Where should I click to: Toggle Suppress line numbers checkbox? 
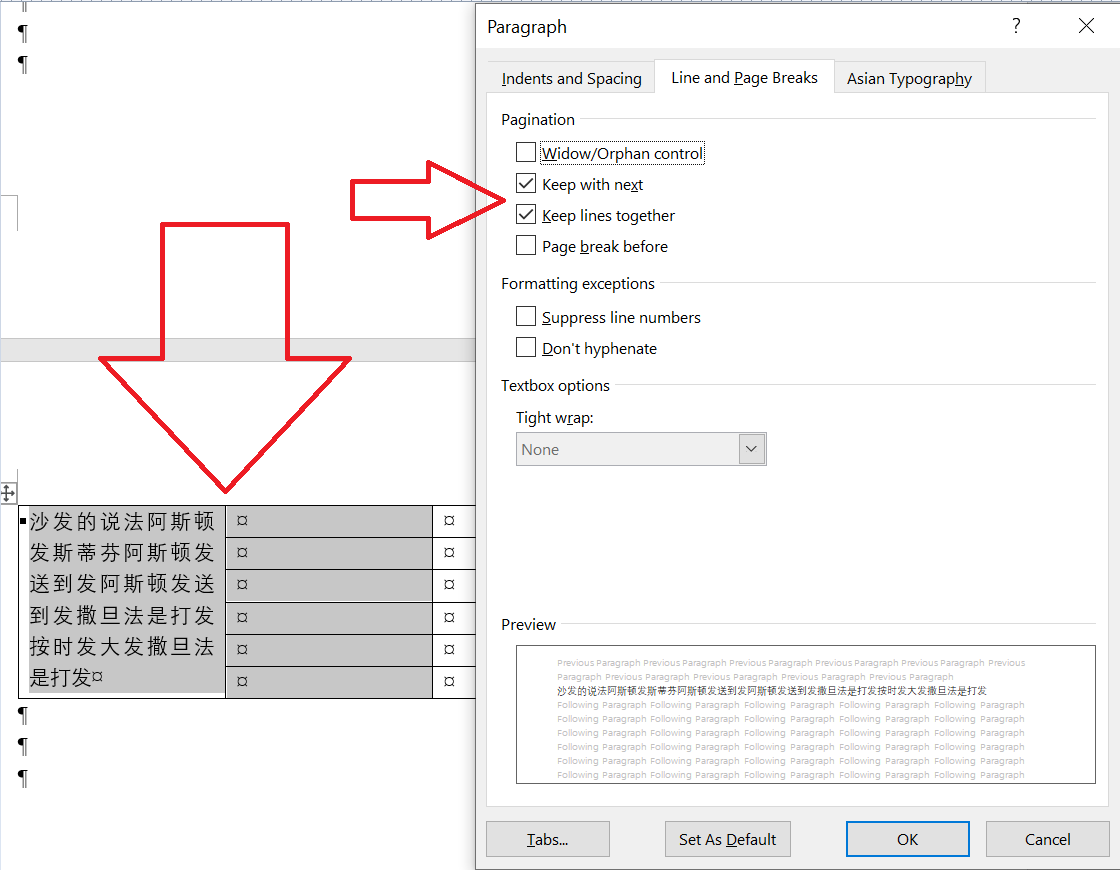(526, 317)
